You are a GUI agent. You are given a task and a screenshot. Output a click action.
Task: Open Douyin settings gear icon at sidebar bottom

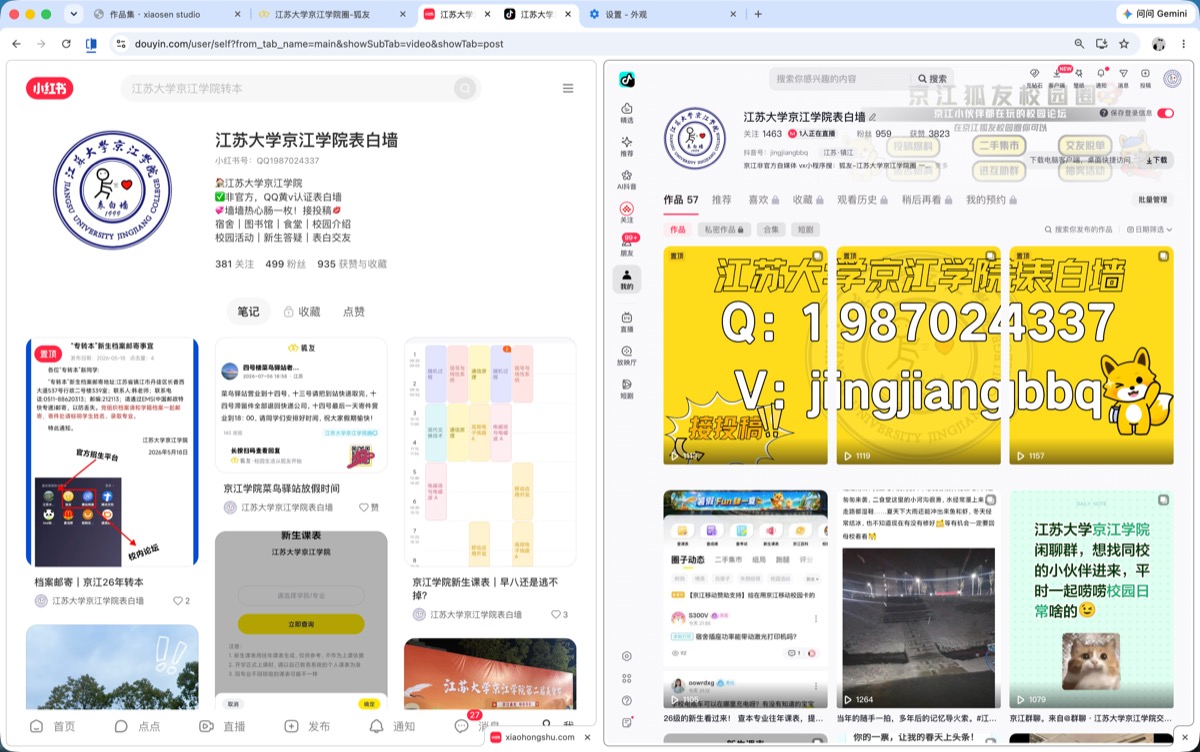(627, 656)
